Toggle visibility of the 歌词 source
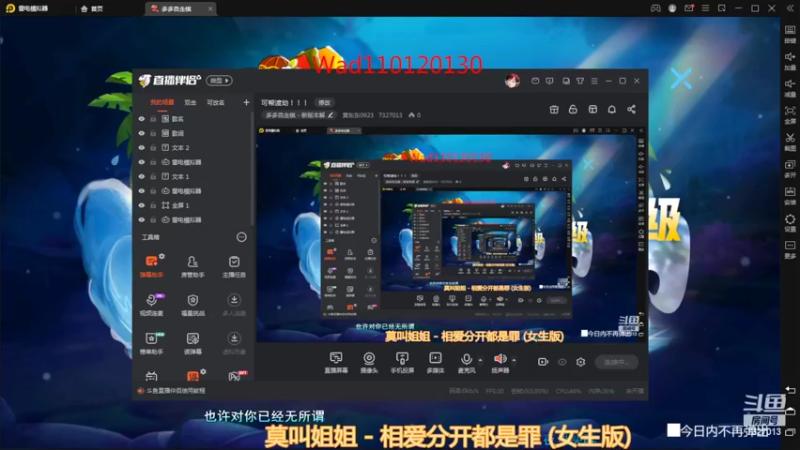 click(141, 133)
